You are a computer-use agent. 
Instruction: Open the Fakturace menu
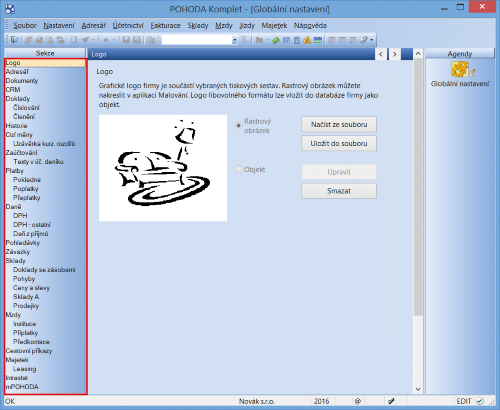(x=165, y=25)
